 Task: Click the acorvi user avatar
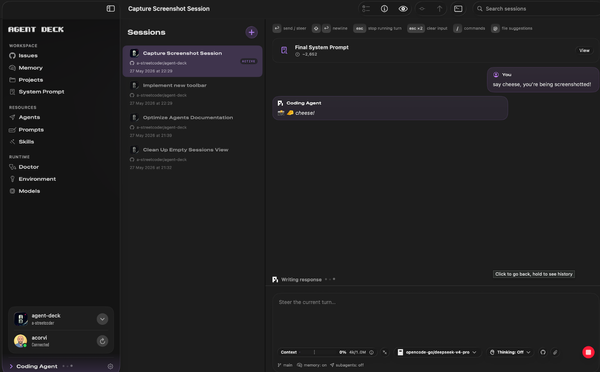21,341
